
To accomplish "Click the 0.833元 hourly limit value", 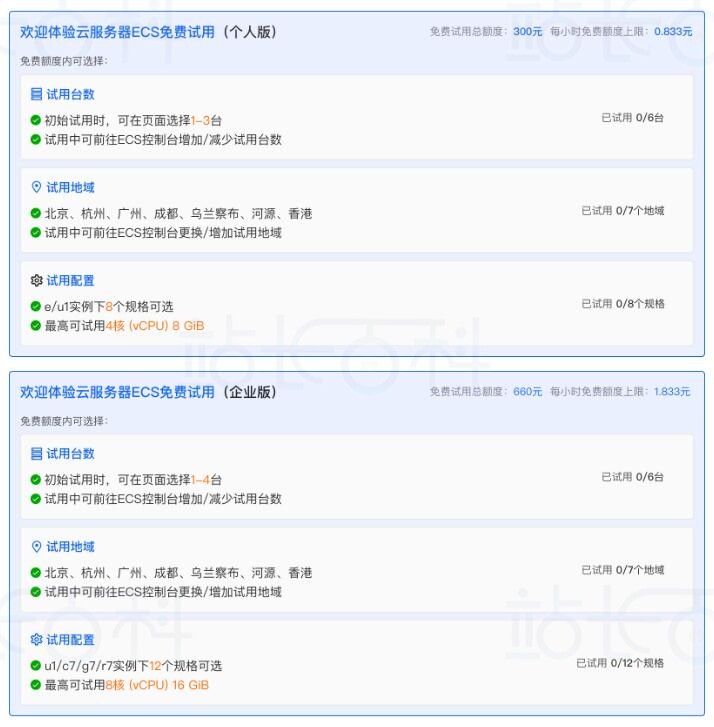I will [673, 32].
